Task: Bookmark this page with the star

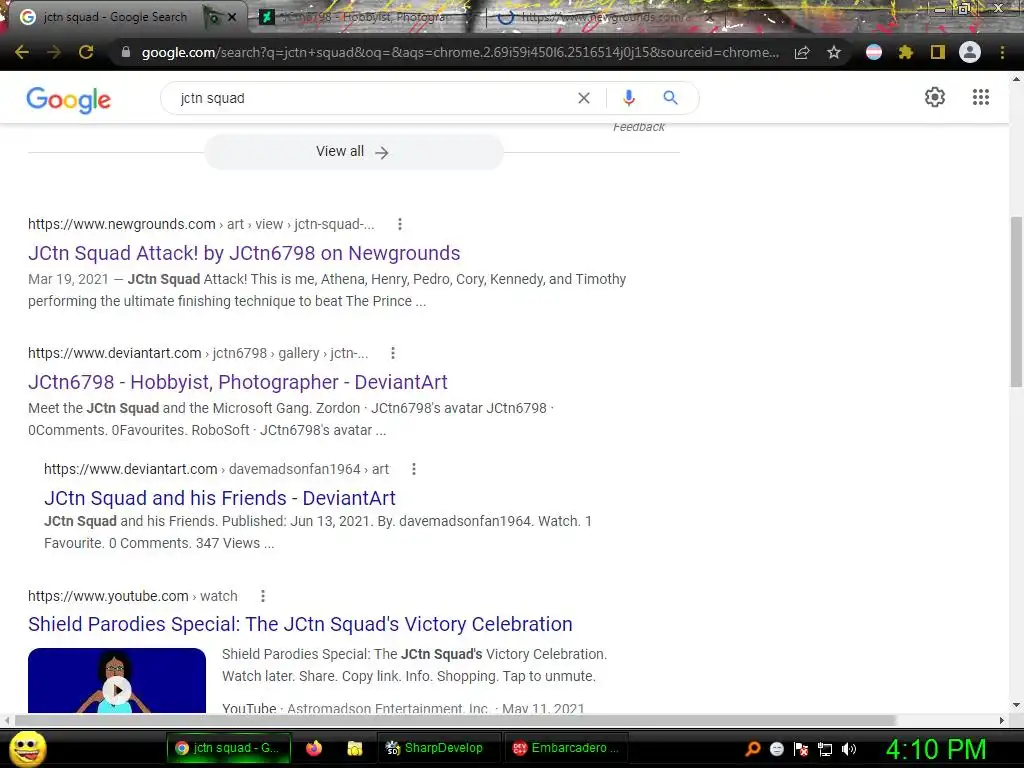Action: click(834, 52)
